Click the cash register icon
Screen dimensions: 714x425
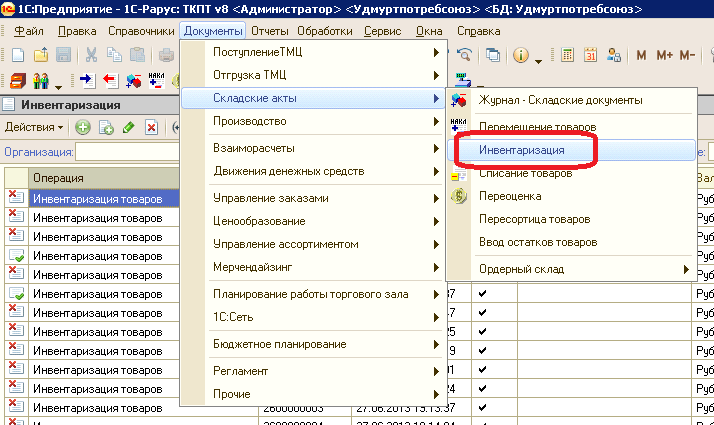(463, 79)
